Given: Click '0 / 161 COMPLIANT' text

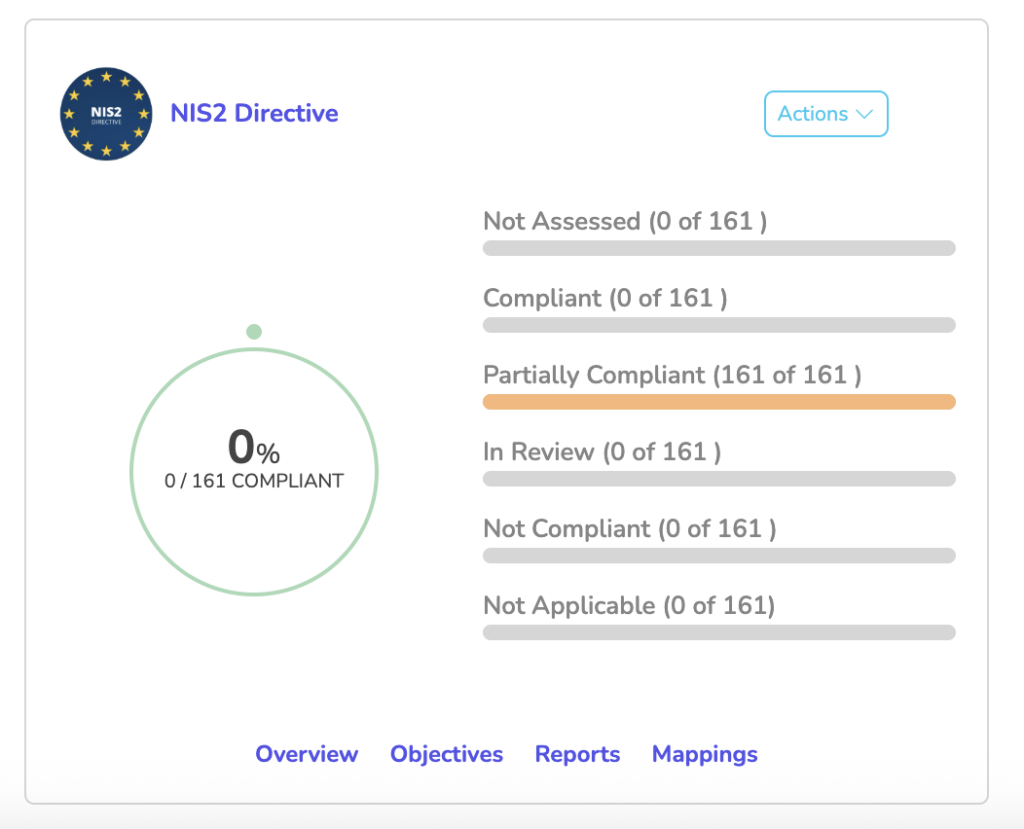Looking at the screenshot, I should [x=254, y=481].
